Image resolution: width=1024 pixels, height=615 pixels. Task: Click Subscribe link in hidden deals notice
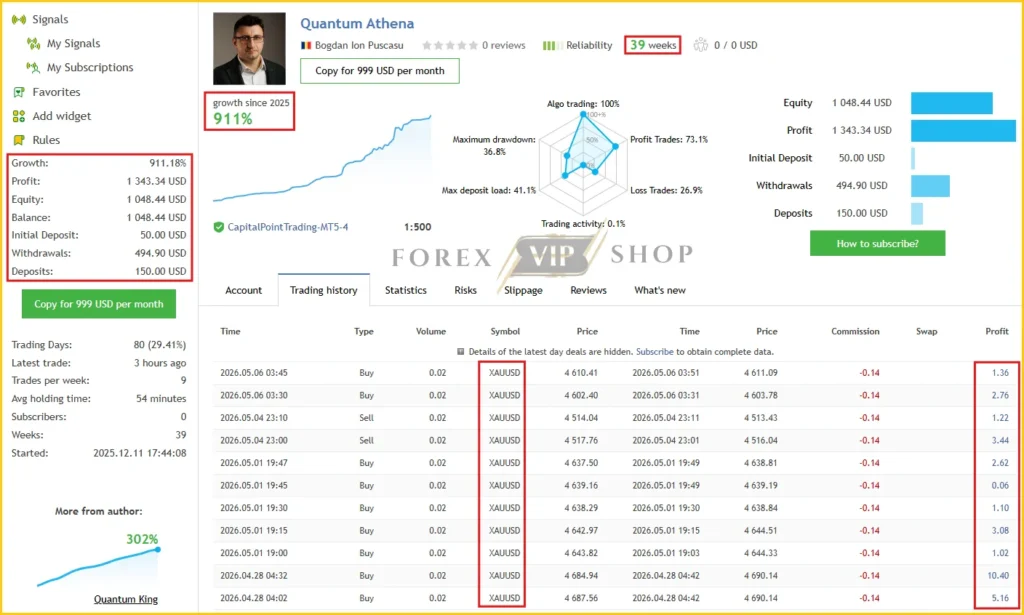pyautogui.click(x=655, y=352)
